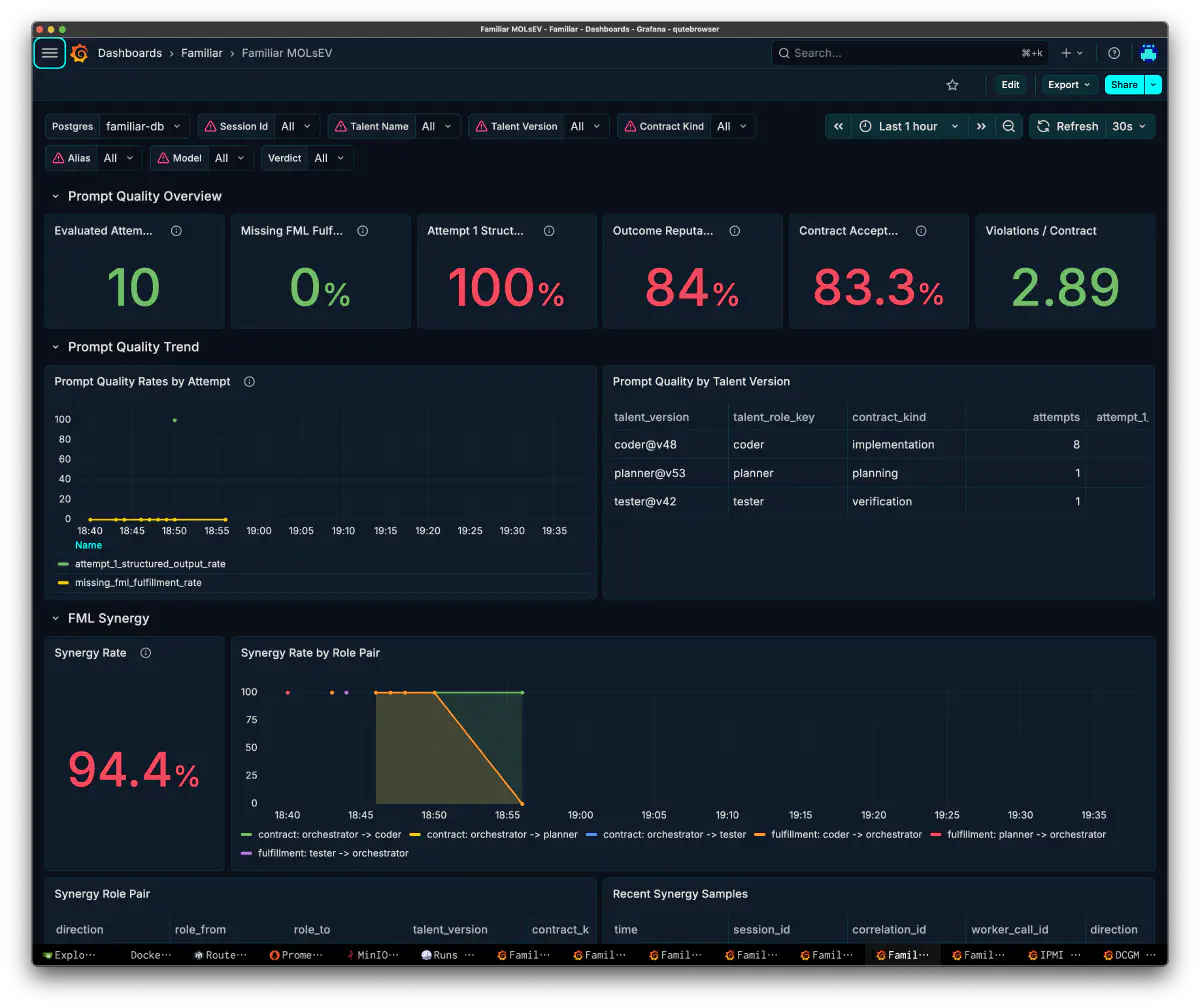
Task: Click the Grafana logo icon
Action: tap(80, 53)
